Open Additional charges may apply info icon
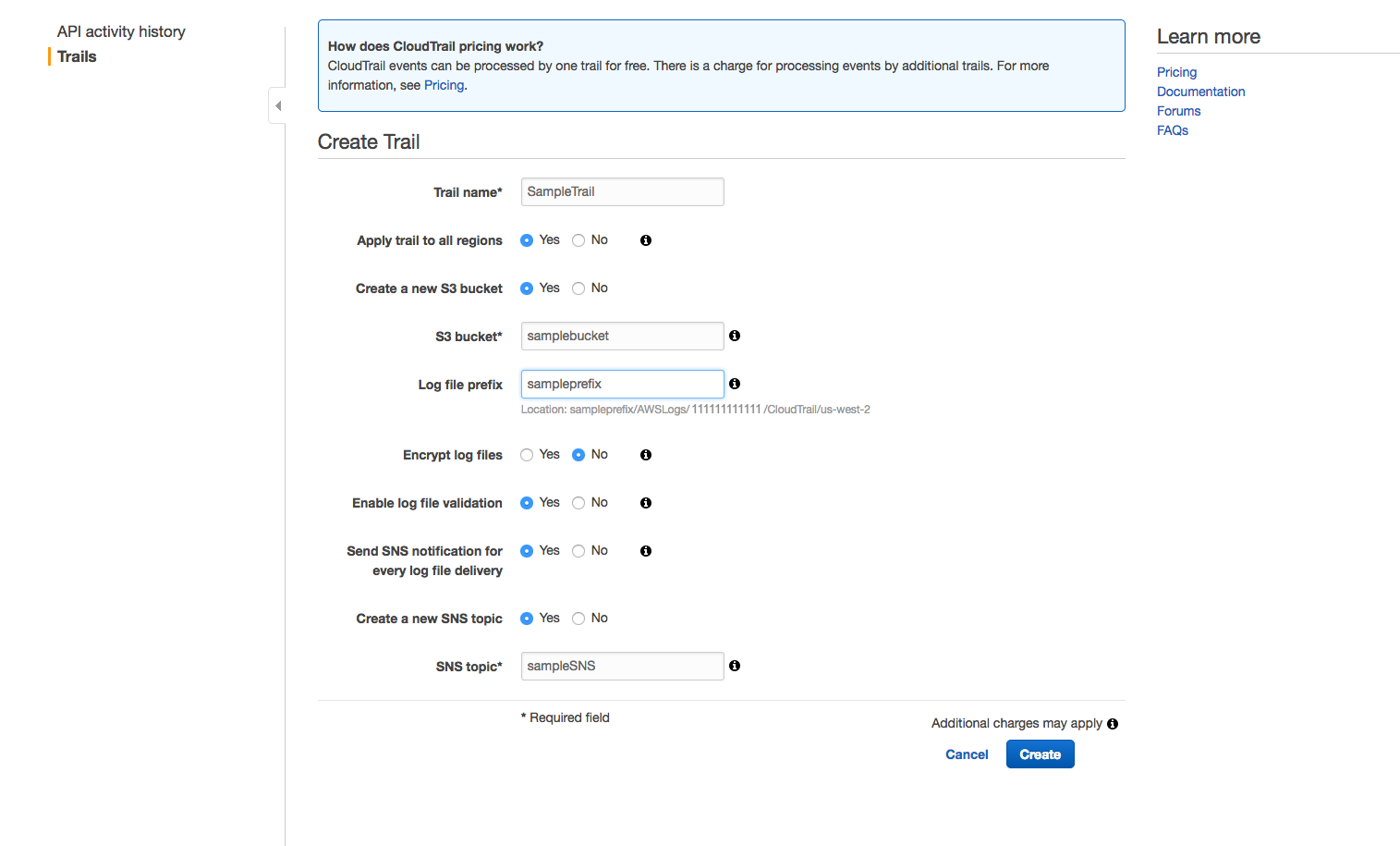Image resolution: width=1400 pixels, height=846 pixels. 1113,723
